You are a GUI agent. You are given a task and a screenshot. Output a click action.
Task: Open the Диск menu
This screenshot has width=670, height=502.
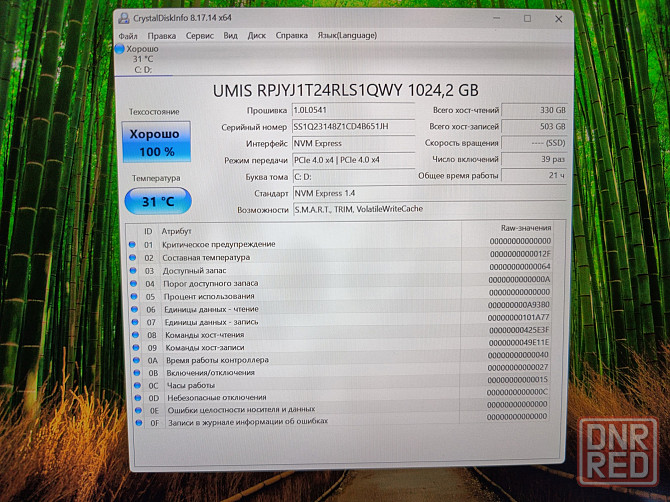click(256, 35)
